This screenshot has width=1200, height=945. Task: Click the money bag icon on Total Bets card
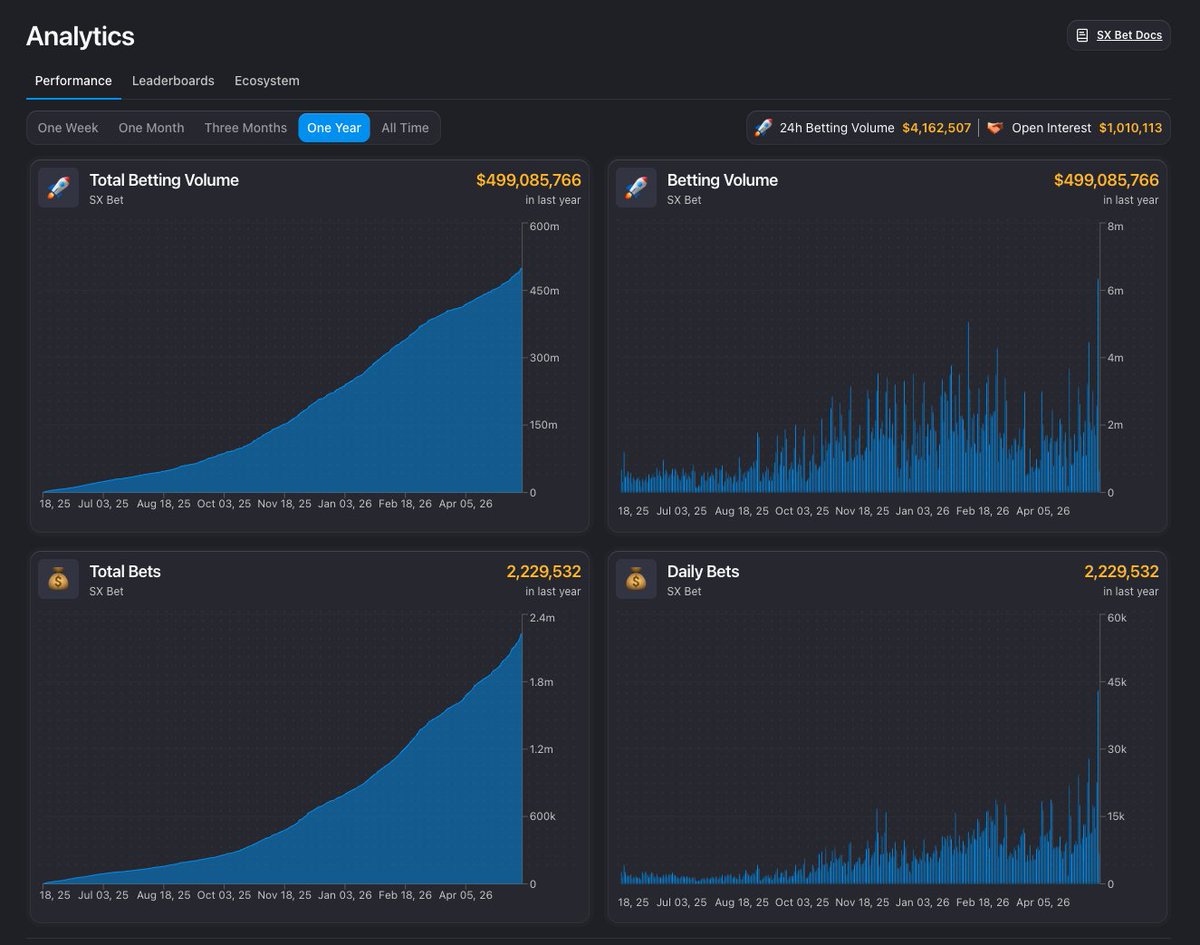tap(58, 579)
